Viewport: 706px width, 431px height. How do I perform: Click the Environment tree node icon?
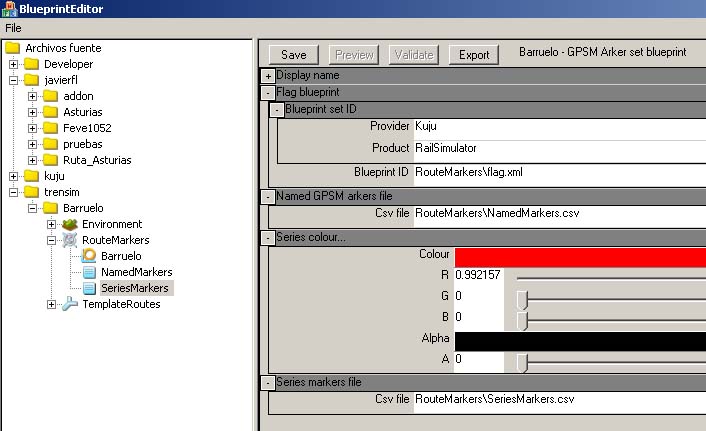tap(70, 224)
